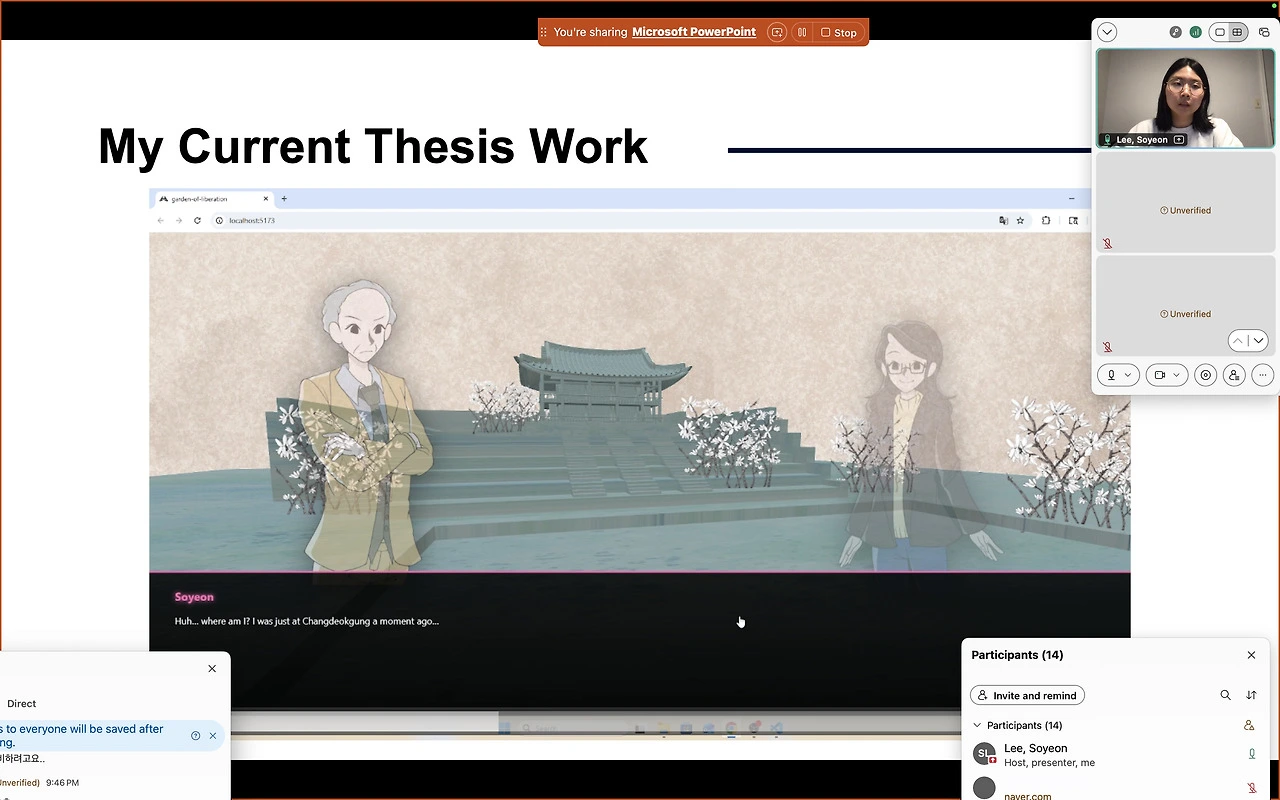The height and width of the screenshot is (800, 1280).
Task: Click the Soyeon speaker name in dialogue box
Action: coord(194,597)
